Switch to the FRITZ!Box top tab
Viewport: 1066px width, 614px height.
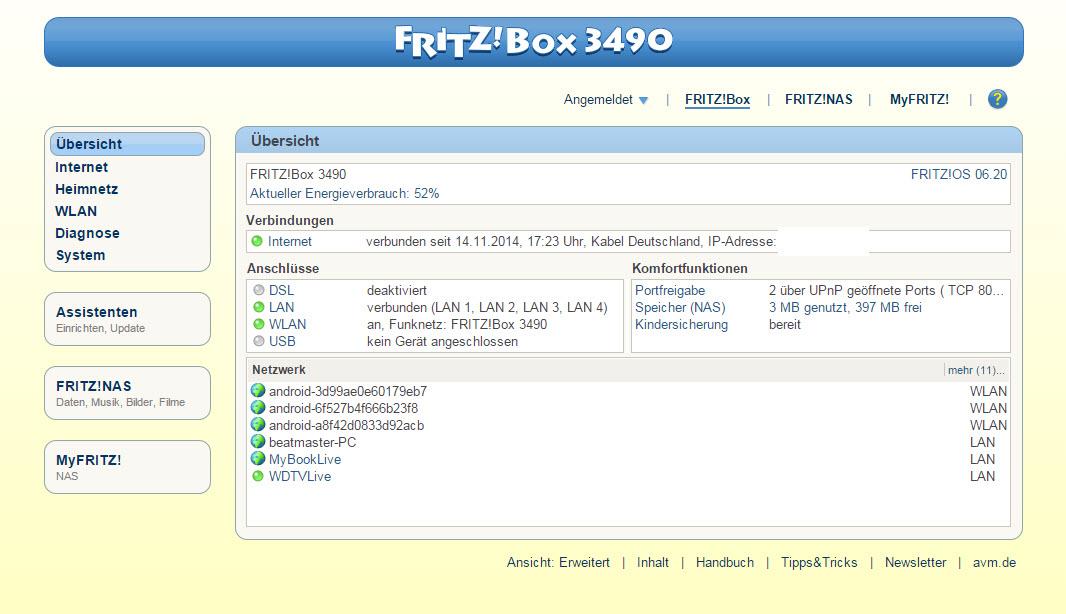click(717, 99)
